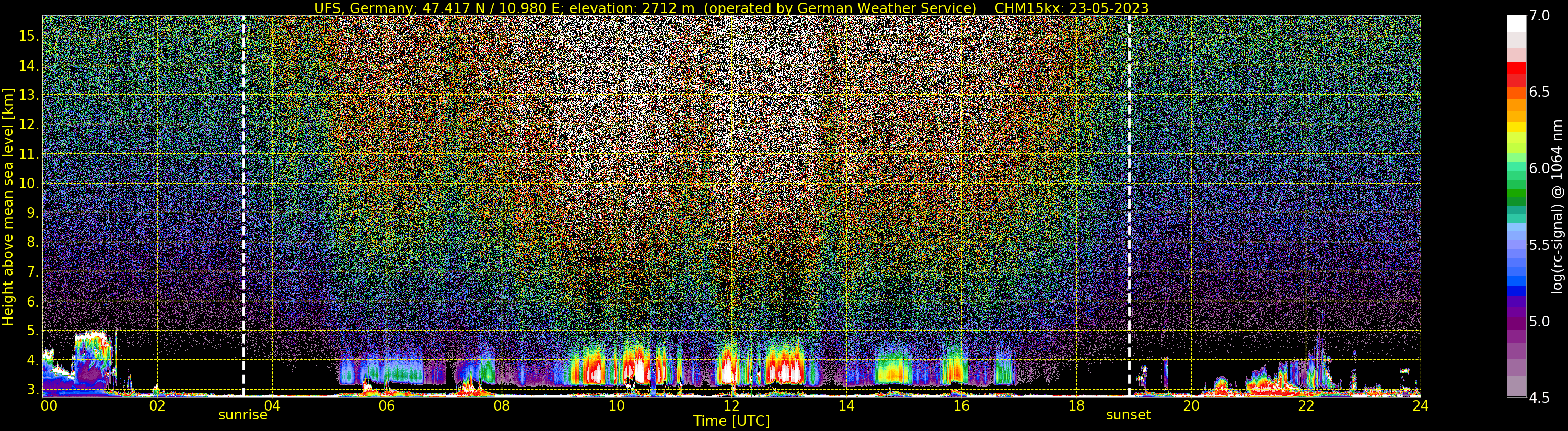Click the 5. tick on the height axis
Image resolution: width=1568 pixels, height=431 pixels.
pyautogui.click(x=32, y=331)
